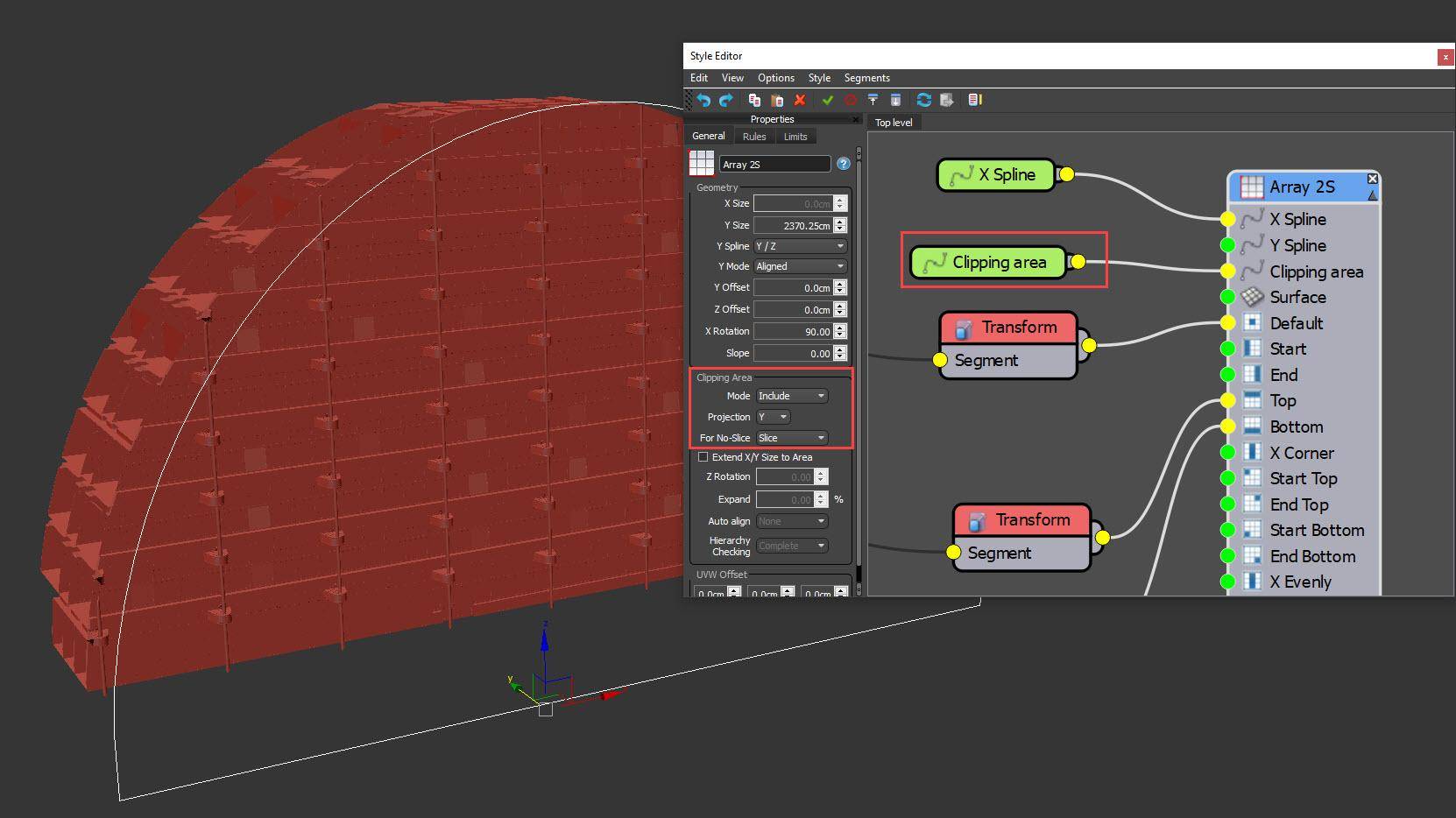The height and width of the screenshot is (818, 1456).
Task: Open help with the question mark button
Action: pyautogui.click(x=843, y=164)
